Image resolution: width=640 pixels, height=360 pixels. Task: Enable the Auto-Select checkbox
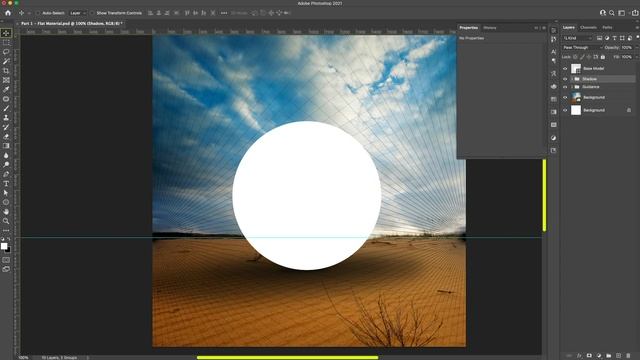click(x=38, y=13)
